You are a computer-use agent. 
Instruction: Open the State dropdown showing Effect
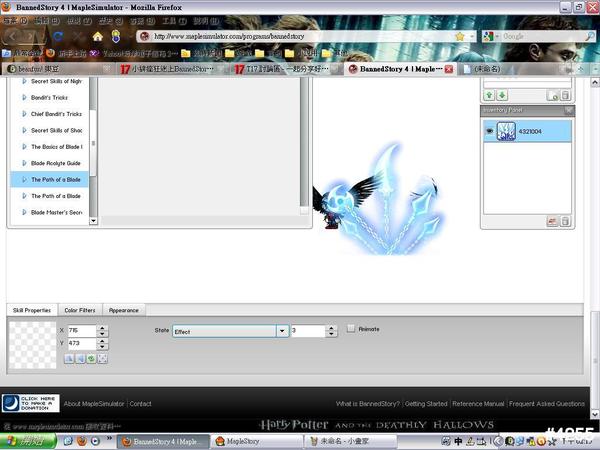point(282,331)
